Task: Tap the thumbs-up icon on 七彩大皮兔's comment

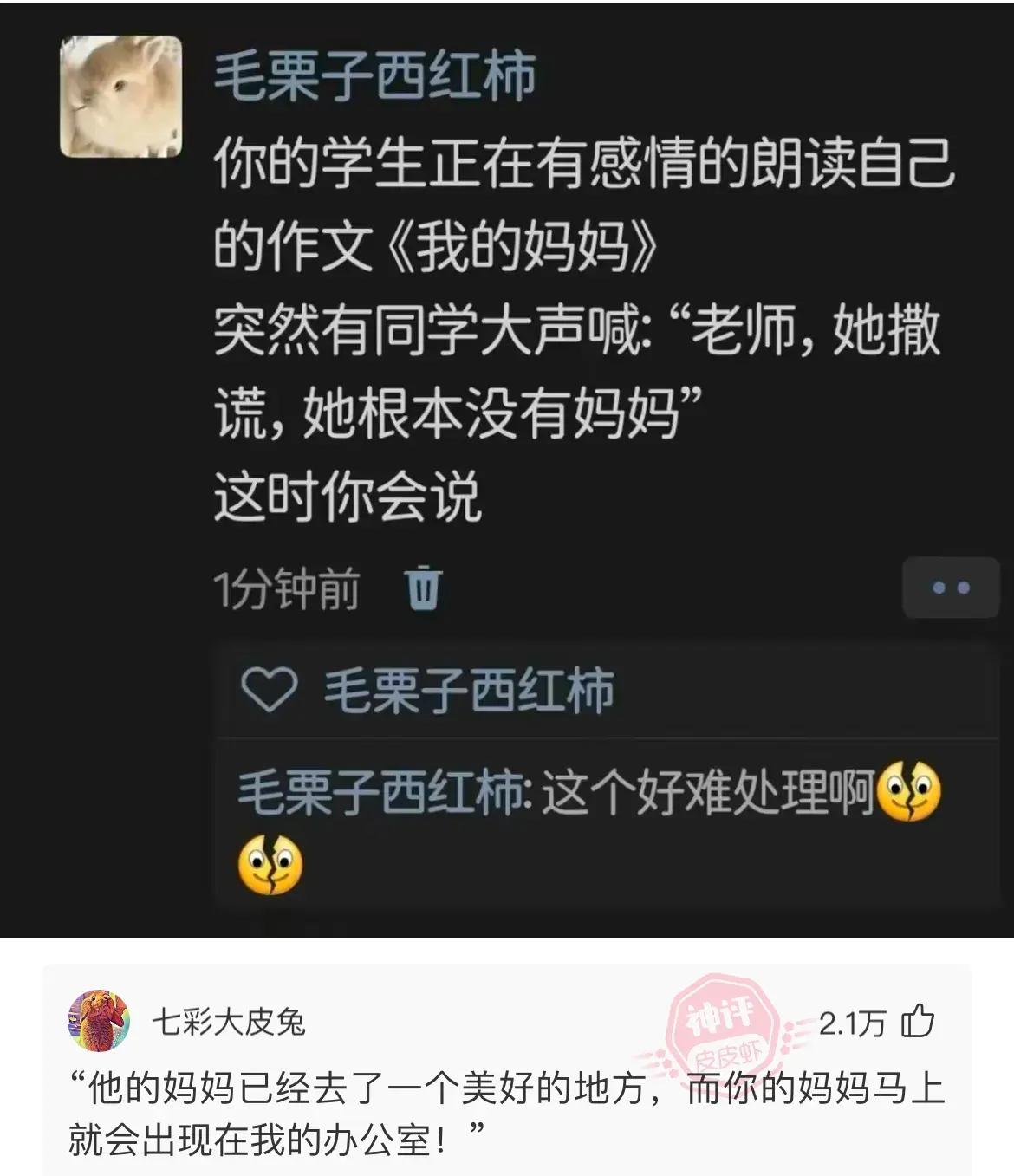Action: coord(918,1022)
